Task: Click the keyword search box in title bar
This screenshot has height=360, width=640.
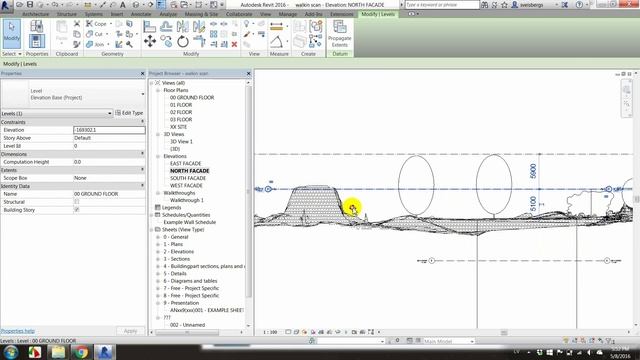Action: [442, 4]
